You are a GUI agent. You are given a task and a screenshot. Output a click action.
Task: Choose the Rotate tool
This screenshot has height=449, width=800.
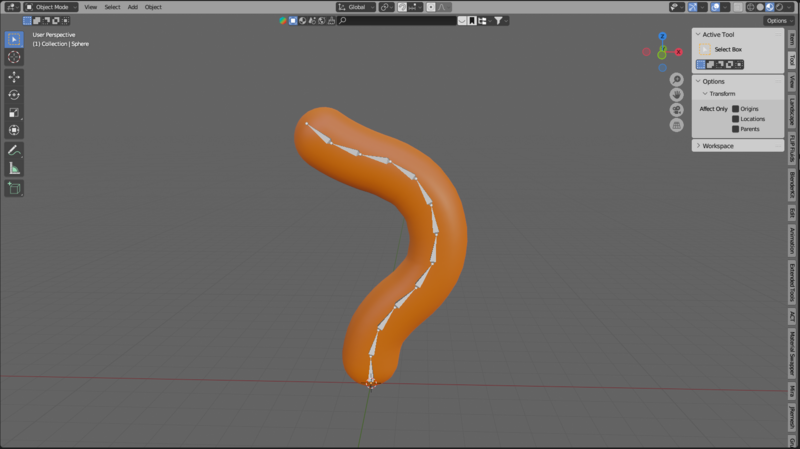(14, 95)
